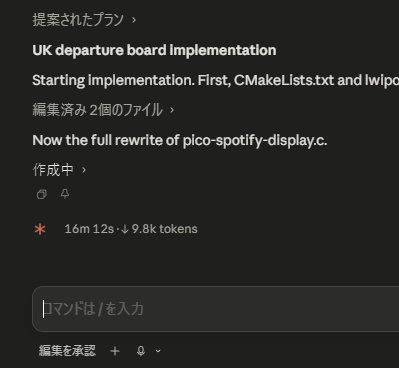The image size is (399, 368).
Task: Select the UK departure board implementation heading
Action: pos(154,50)
